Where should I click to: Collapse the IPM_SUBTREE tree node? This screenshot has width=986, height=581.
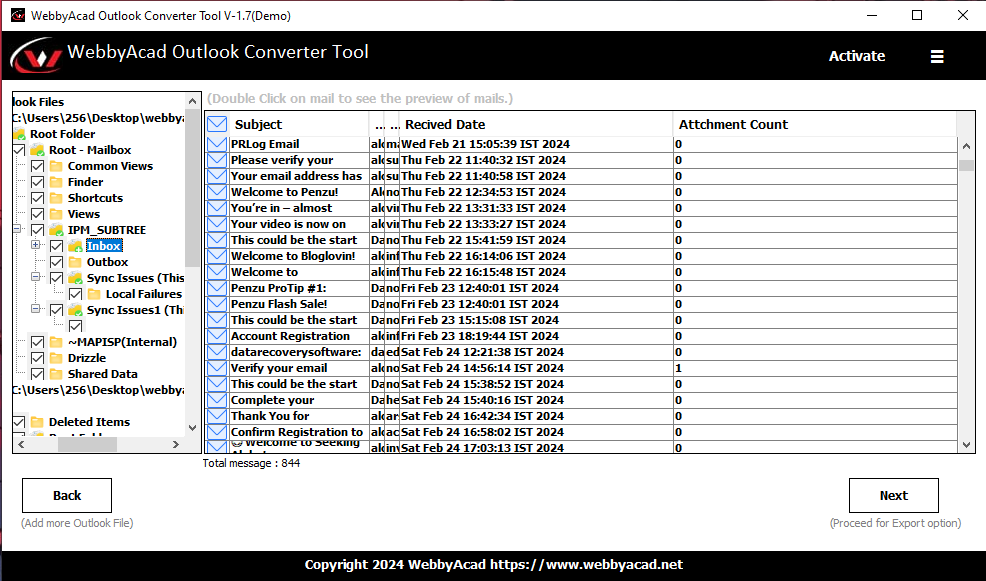(x=17, y=229)
